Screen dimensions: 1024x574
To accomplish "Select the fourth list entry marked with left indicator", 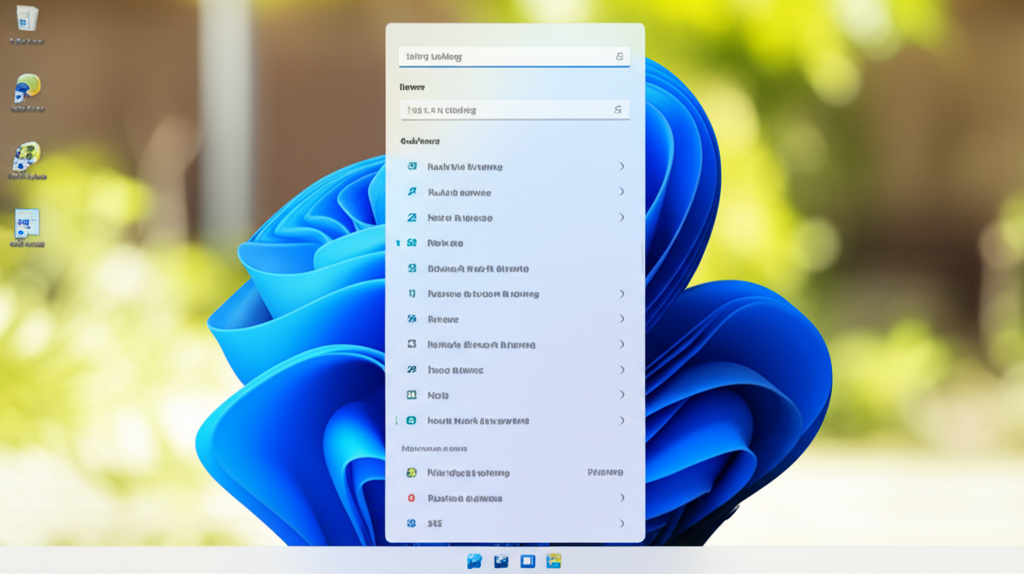I will click(x=445, y=243).
